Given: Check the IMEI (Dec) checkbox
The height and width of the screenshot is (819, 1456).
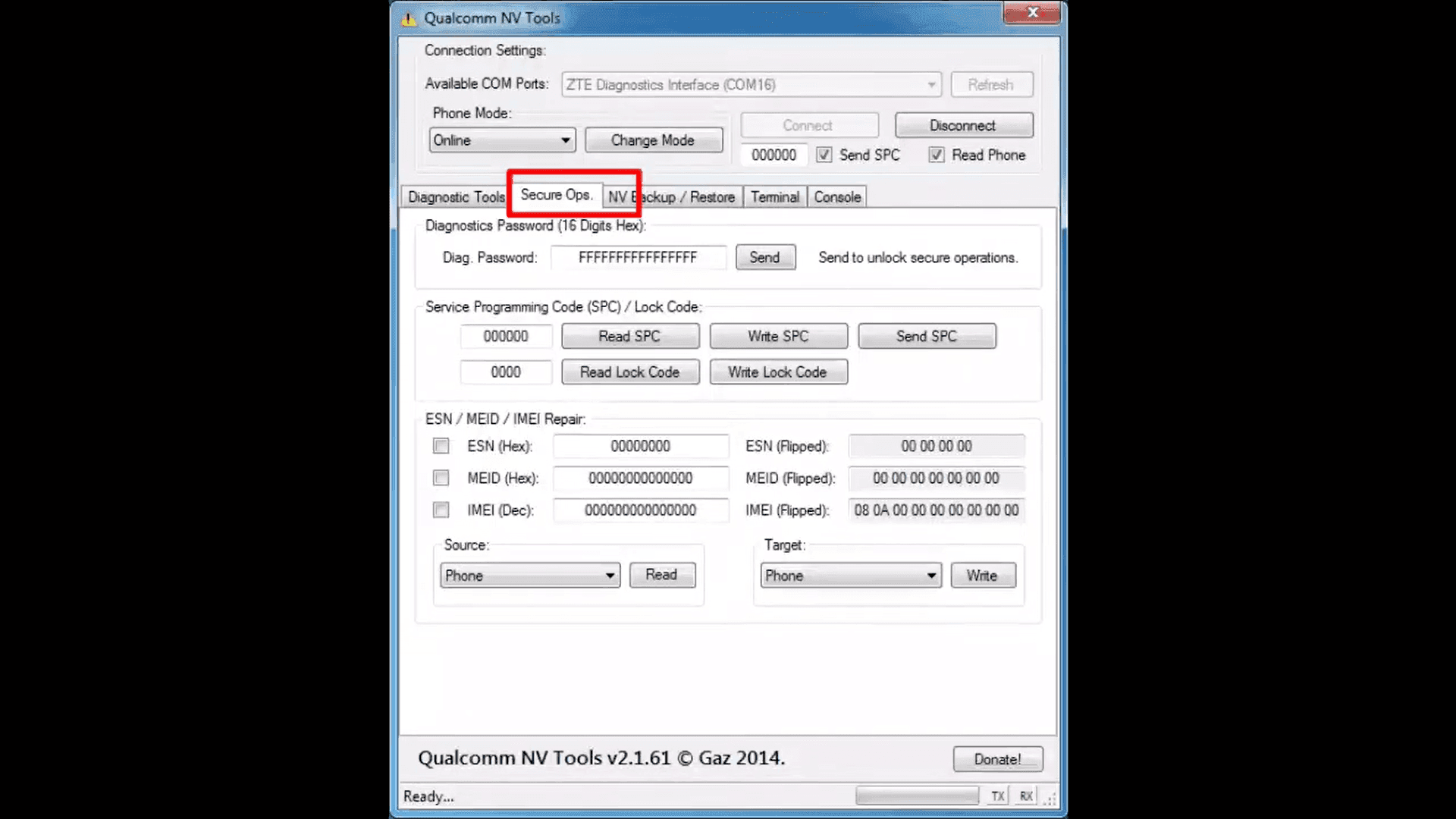Looking at the screenshot, I should point(441,510).
